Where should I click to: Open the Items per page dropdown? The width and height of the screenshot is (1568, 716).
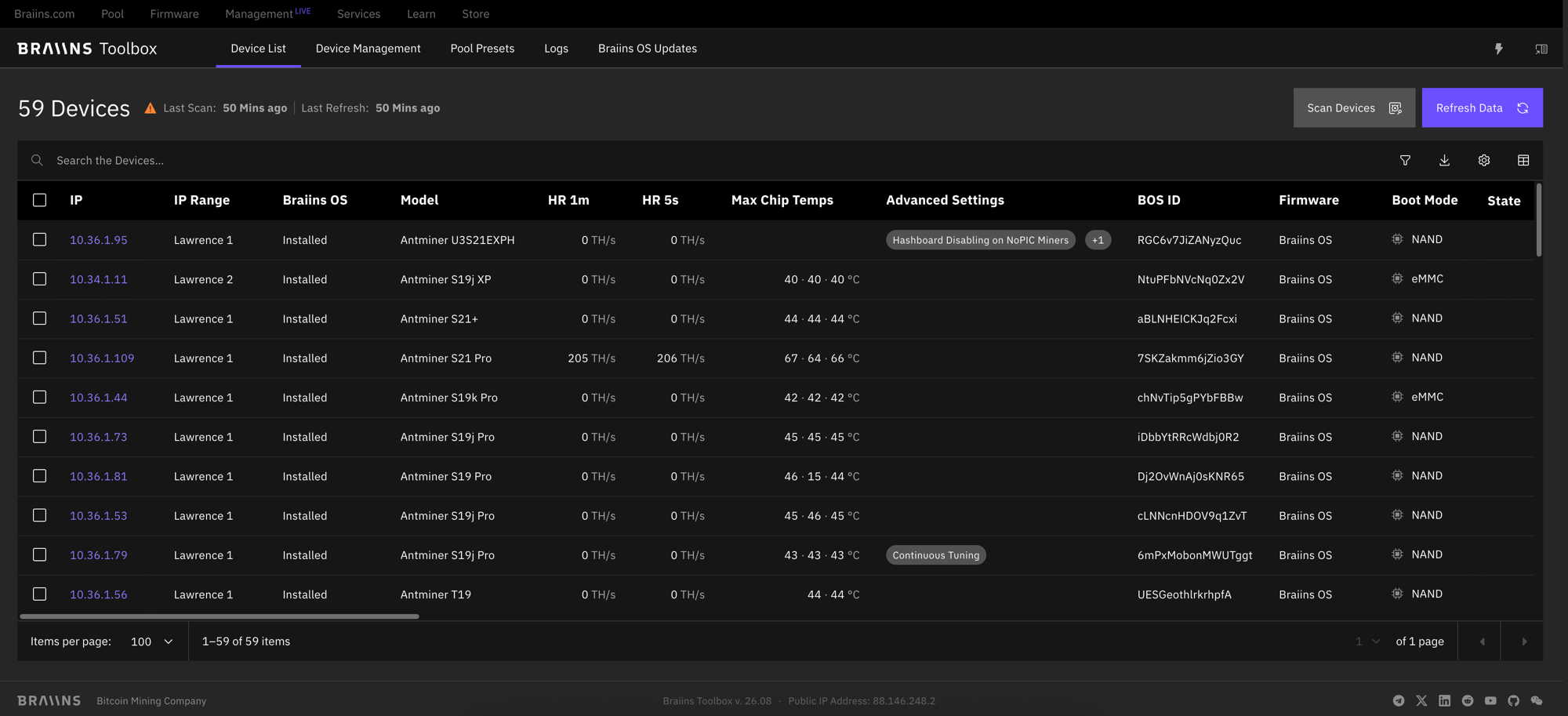152,641
